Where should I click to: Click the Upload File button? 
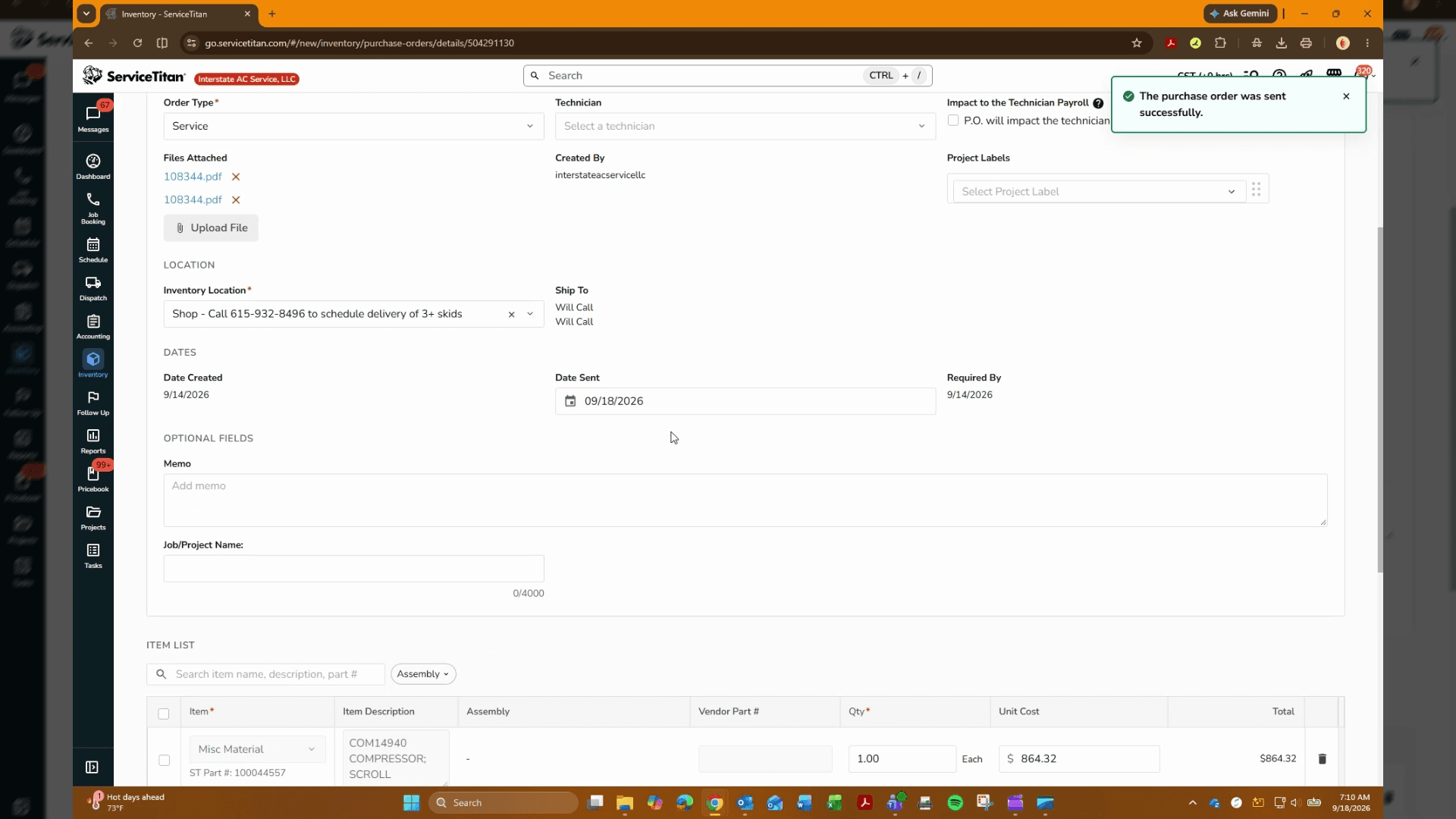pos(211,228)
